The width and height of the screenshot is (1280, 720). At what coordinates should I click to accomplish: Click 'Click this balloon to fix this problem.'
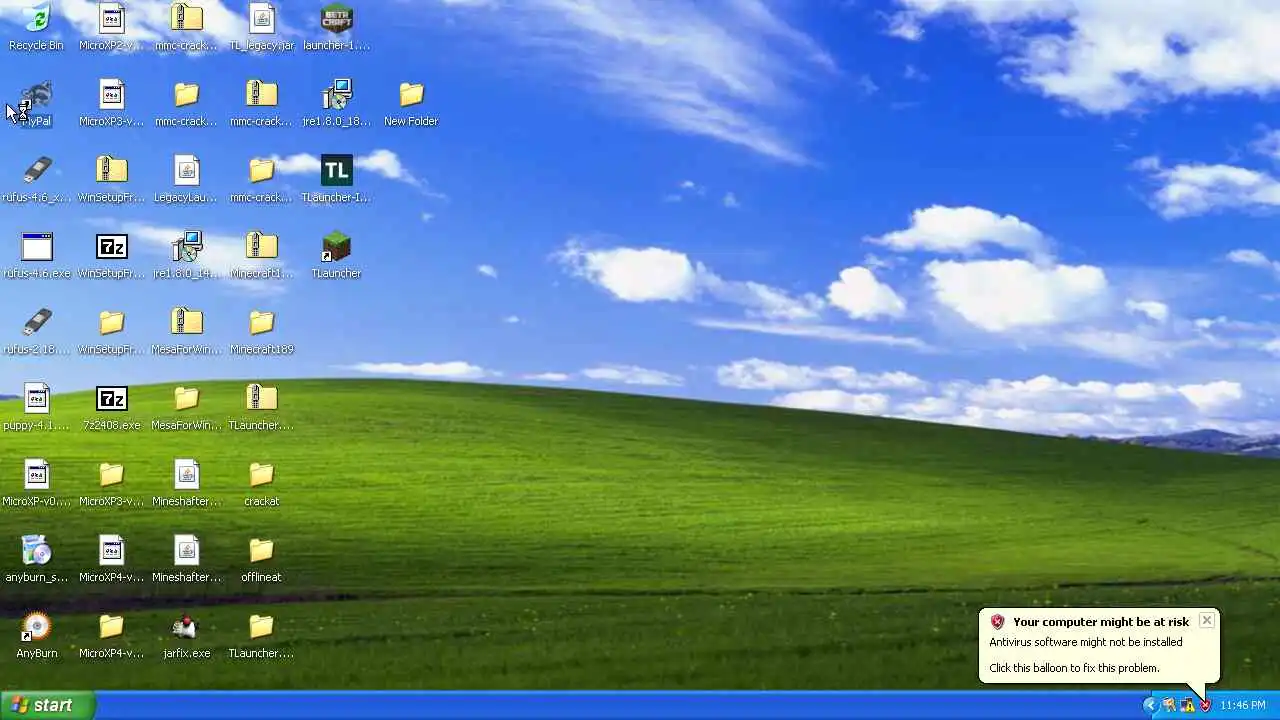point(1075,668)
